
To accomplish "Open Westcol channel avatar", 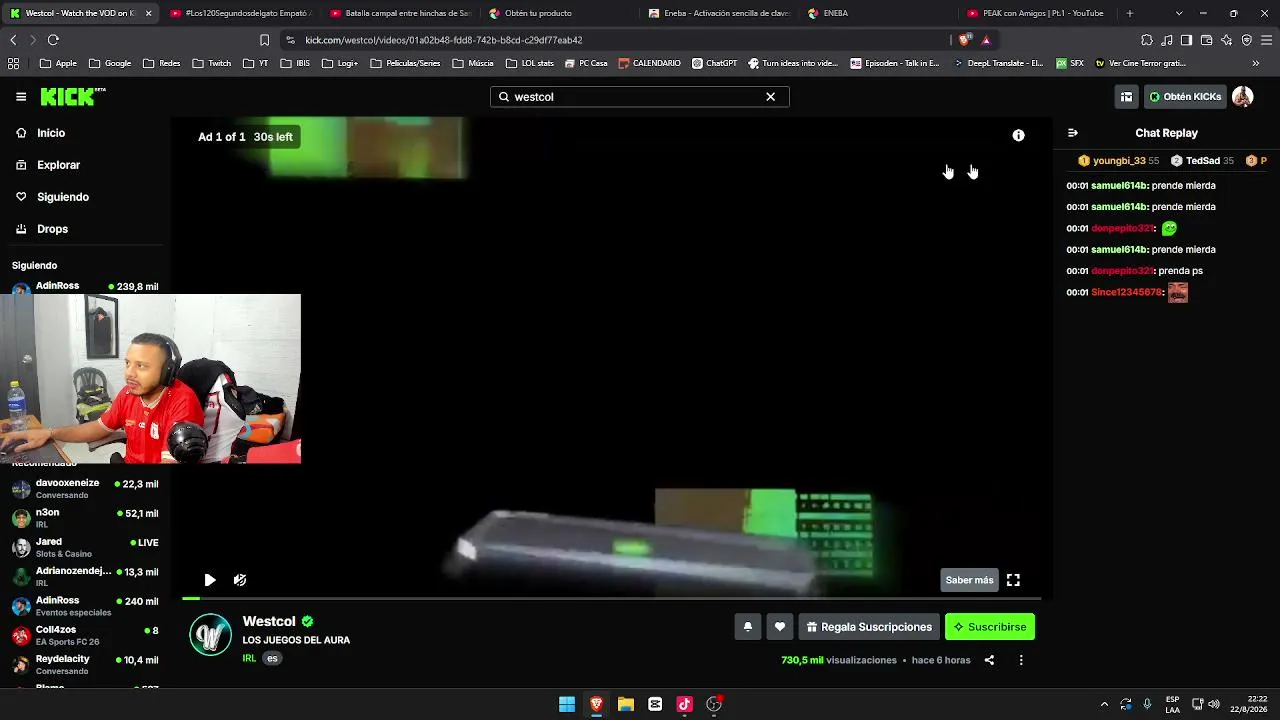I will pyautogui.click(x=211, y=636).
